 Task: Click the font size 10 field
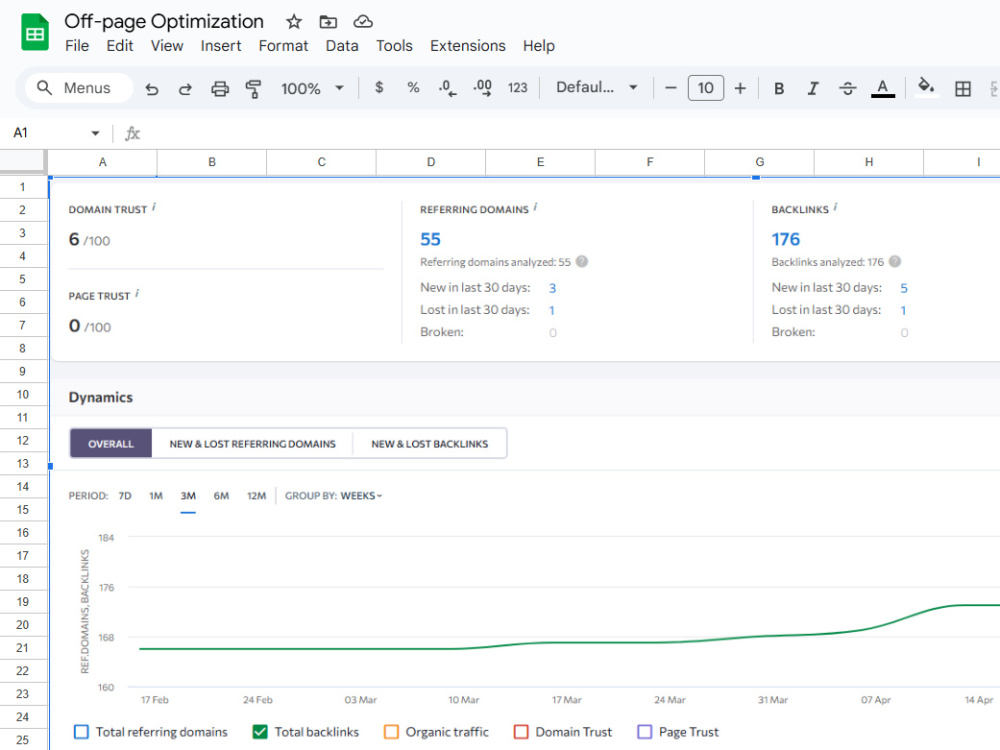(705, 88)
